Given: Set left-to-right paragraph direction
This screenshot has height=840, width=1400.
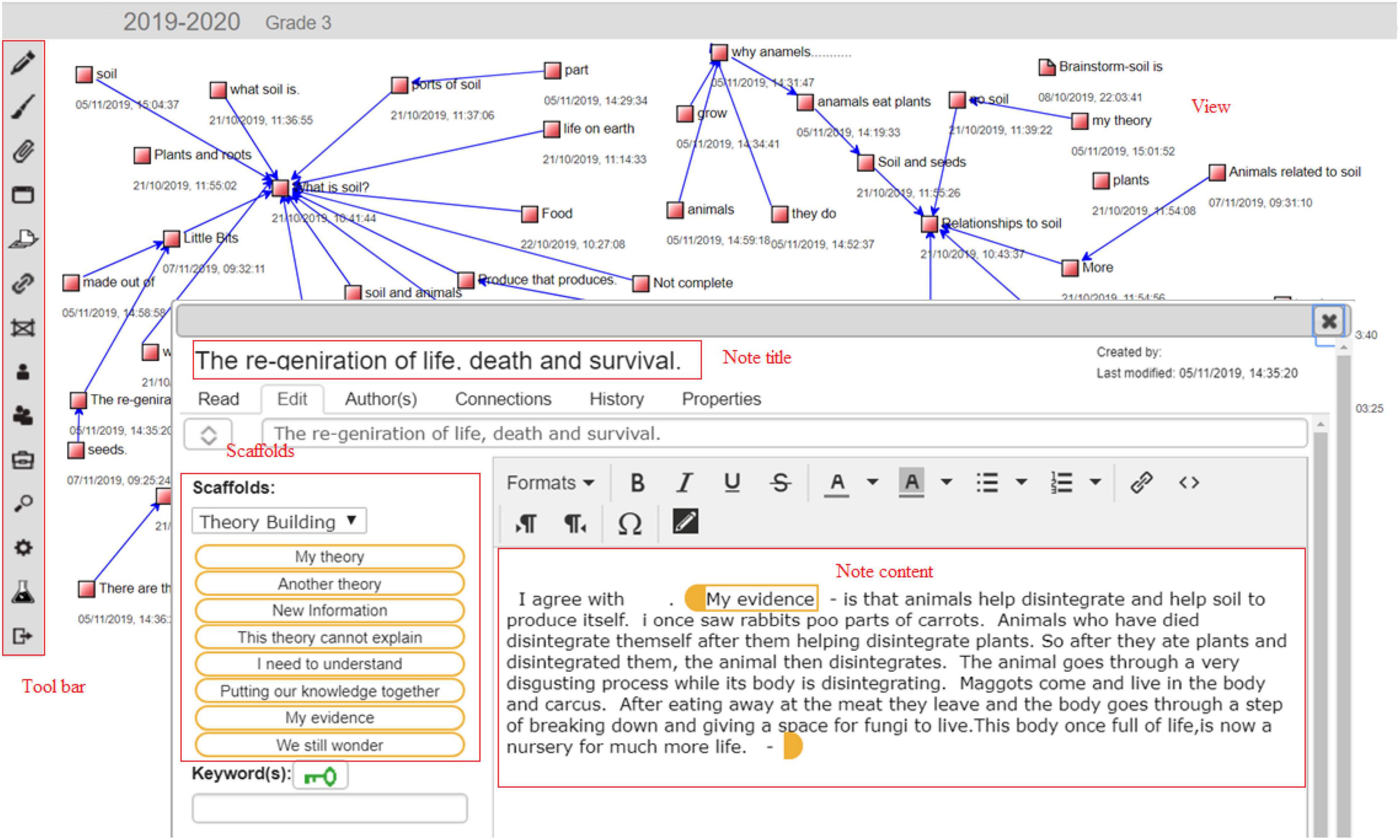Looking at the screenshot, I should [526, 523].
